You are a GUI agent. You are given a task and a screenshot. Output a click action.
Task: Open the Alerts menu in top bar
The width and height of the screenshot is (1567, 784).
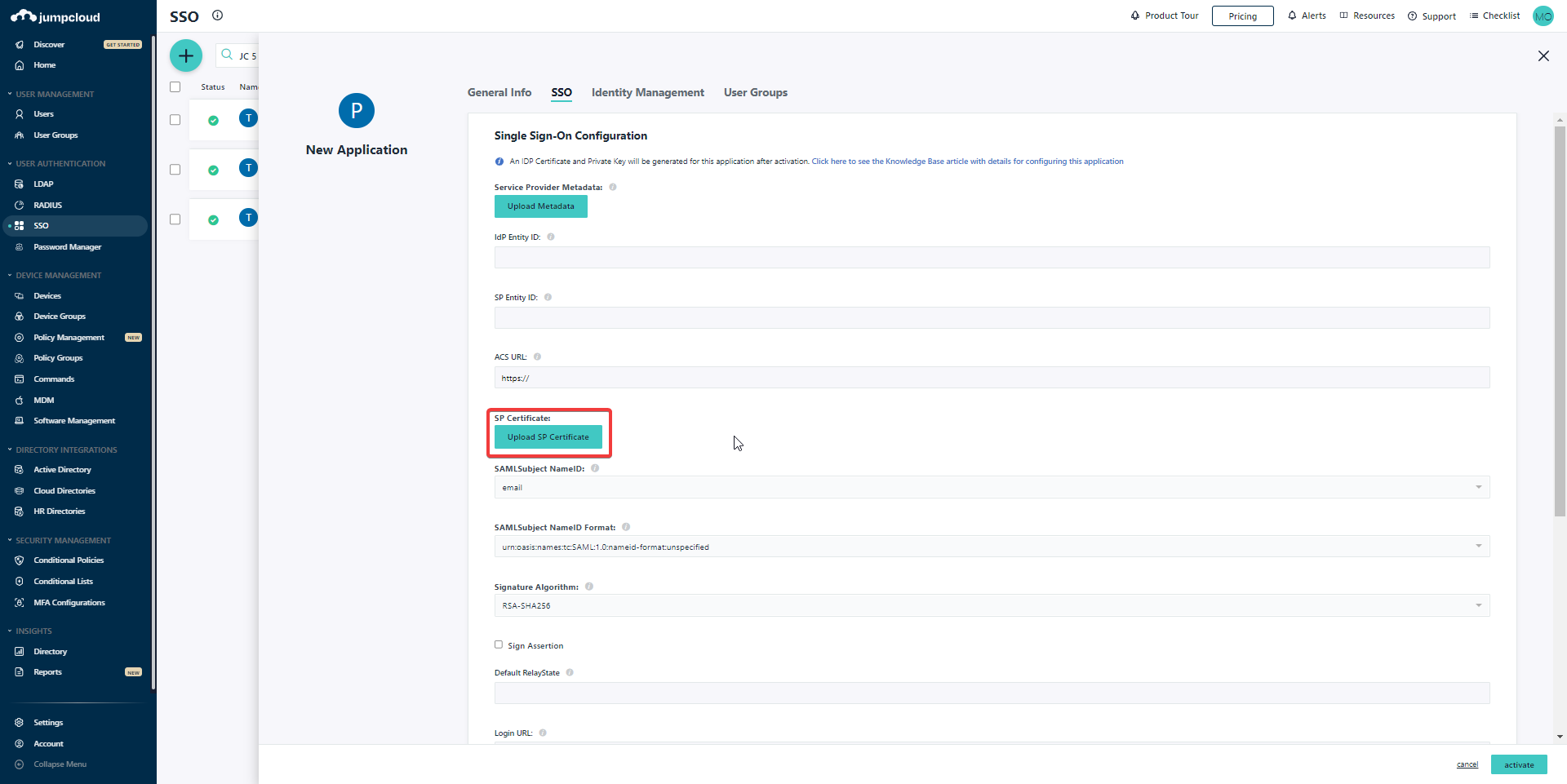[1307, 16]
